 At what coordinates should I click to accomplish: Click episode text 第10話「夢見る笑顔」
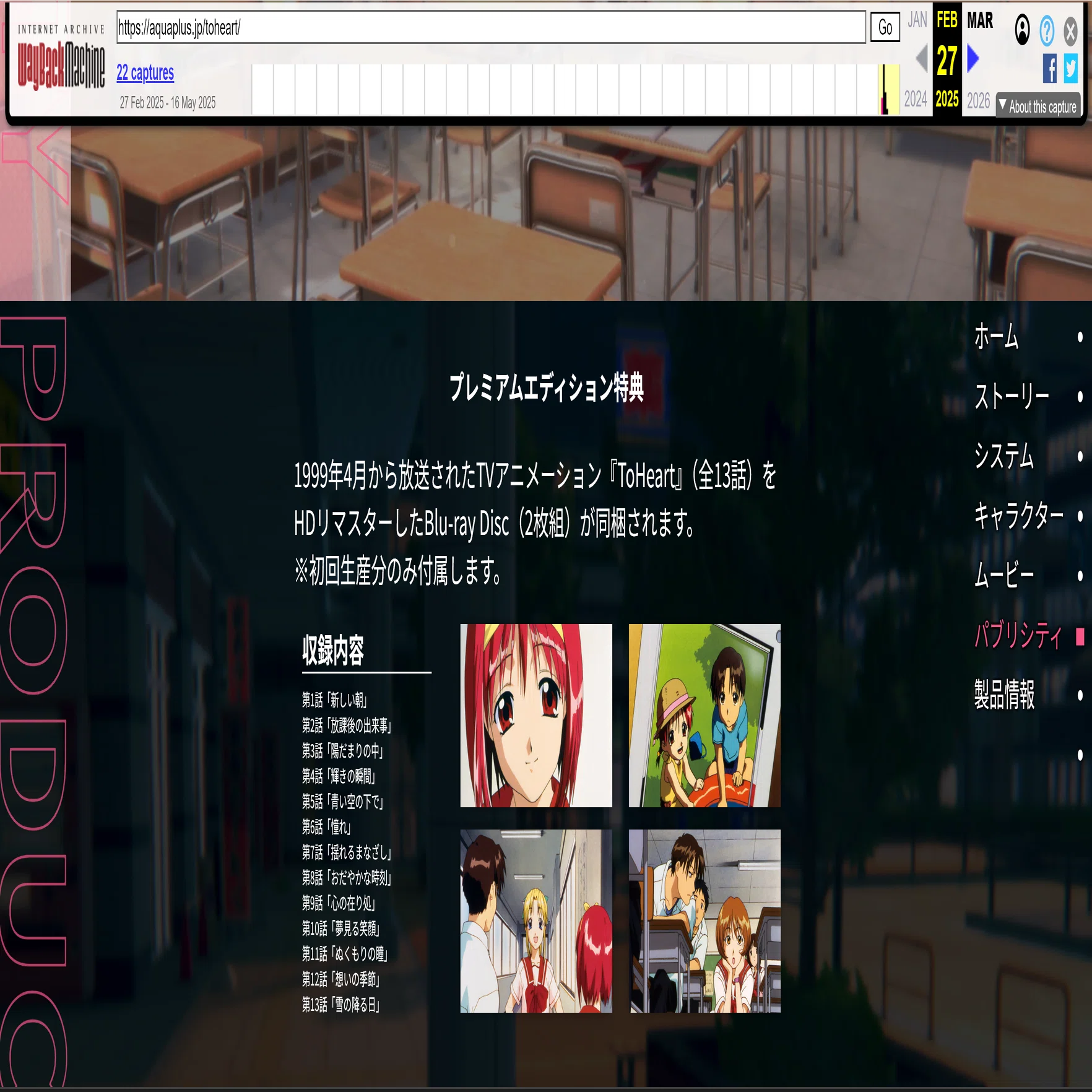click(341, 929)
